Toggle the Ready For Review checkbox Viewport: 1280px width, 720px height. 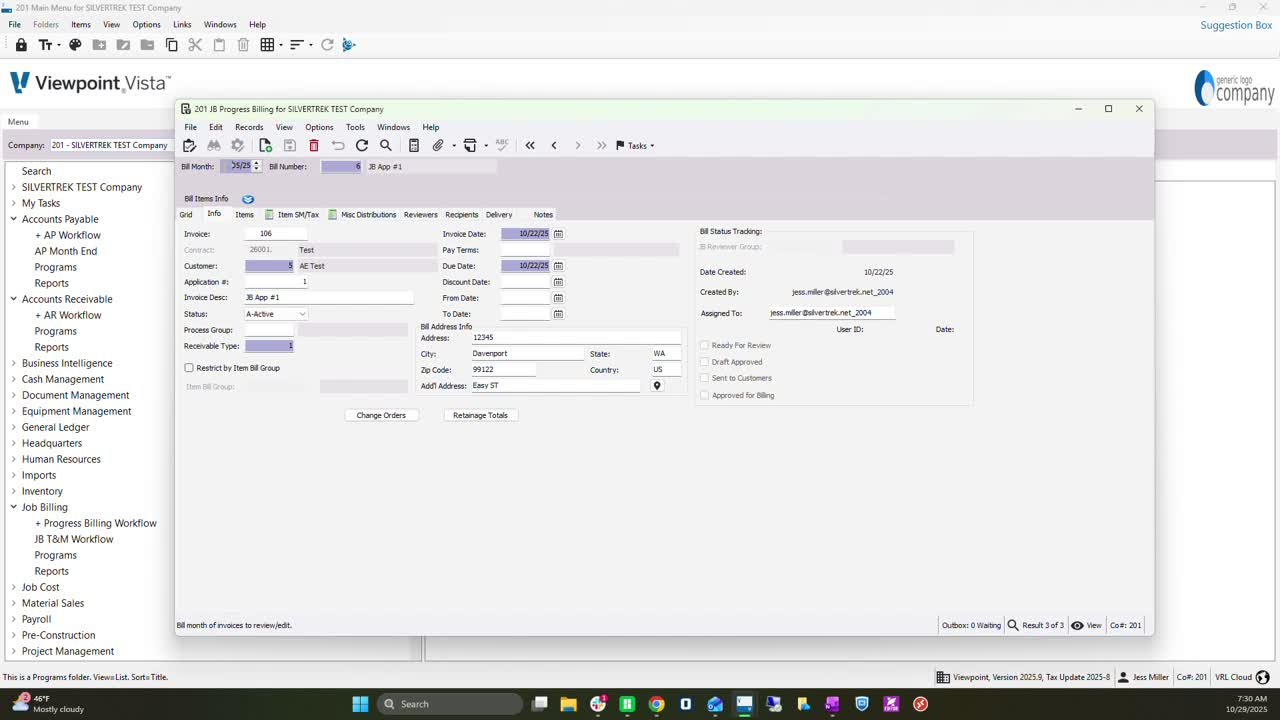click(704, 346)
